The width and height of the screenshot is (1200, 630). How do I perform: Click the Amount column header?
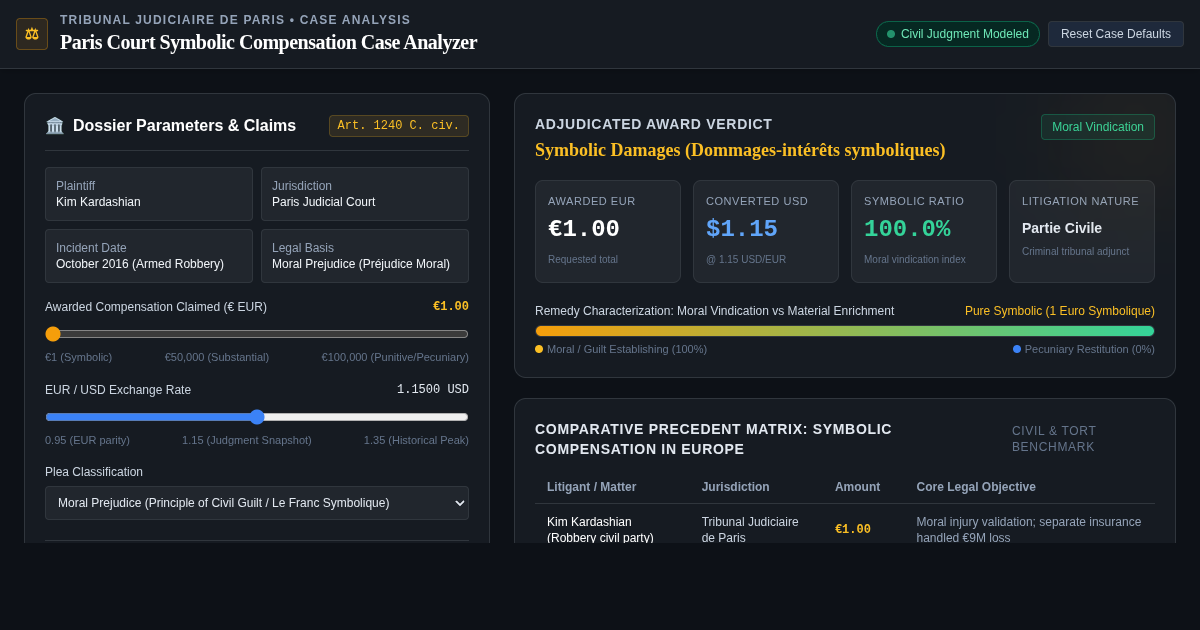coord(858,487)
